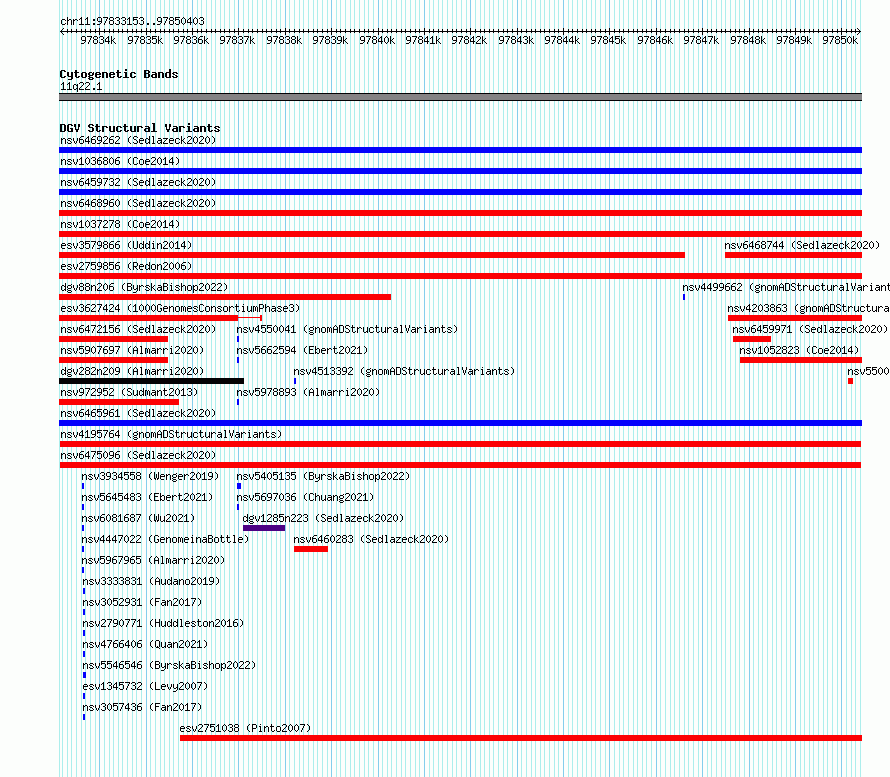The image size is (890, 777).
Task: Click the 97840k ruler tick label
Action: 377,40
